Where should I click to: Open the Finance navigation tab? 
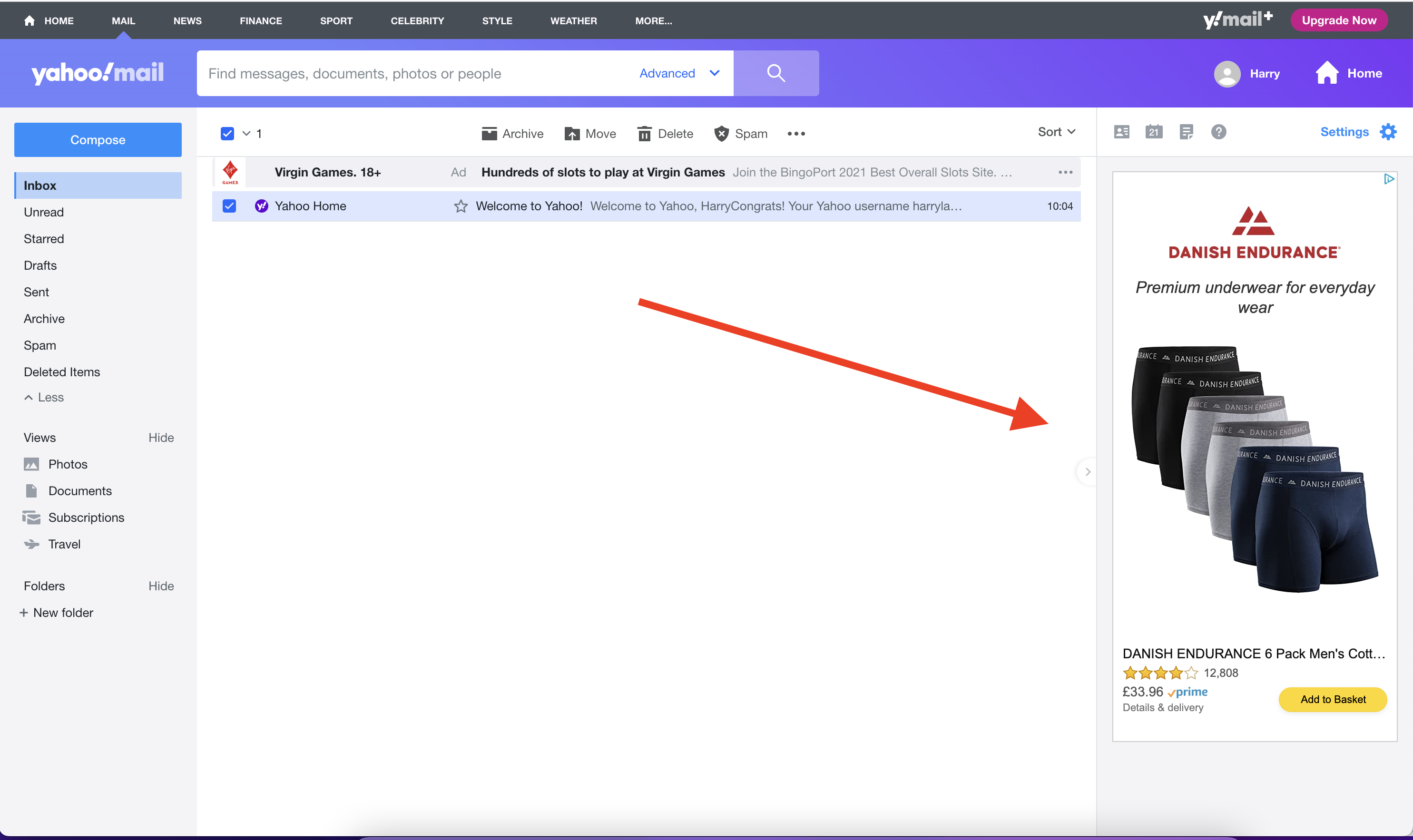pyautogui.click(x=261, y=20)
